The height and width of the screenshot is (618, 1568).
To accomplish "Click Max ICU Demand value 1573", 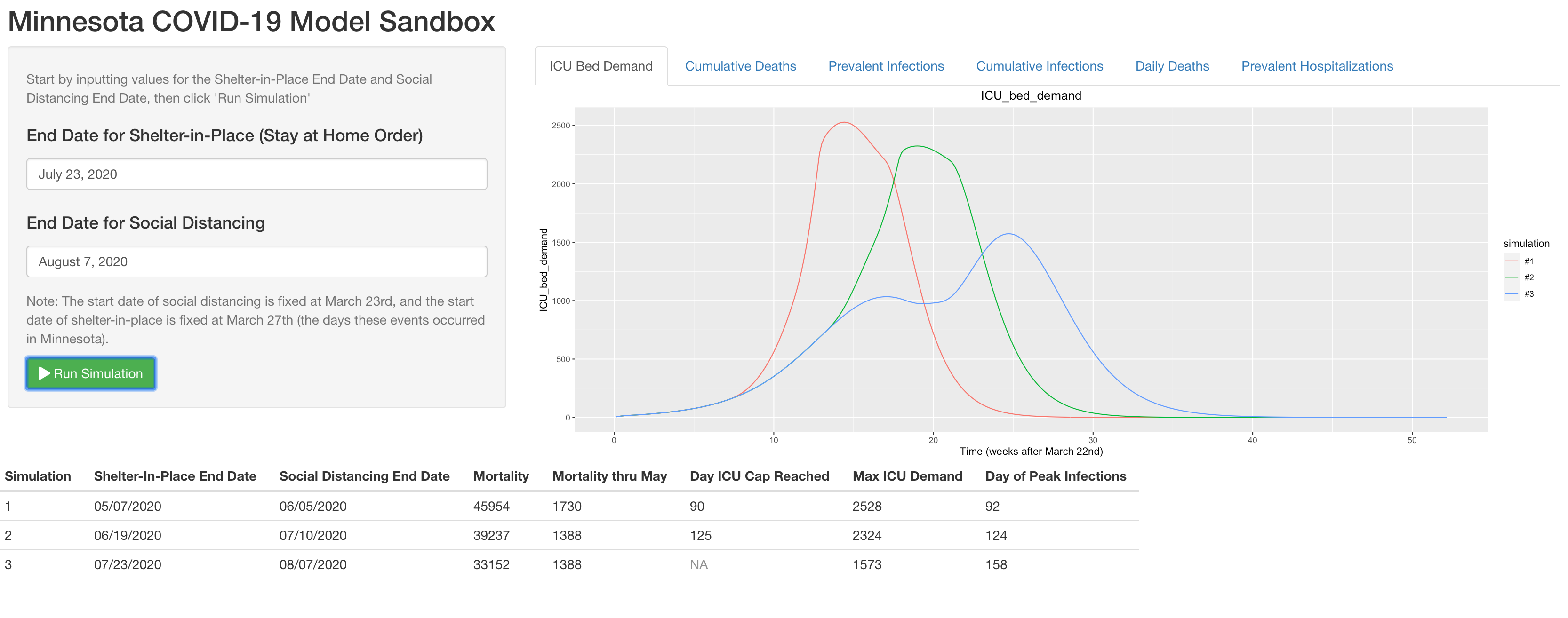I will (x=867, y=564).
